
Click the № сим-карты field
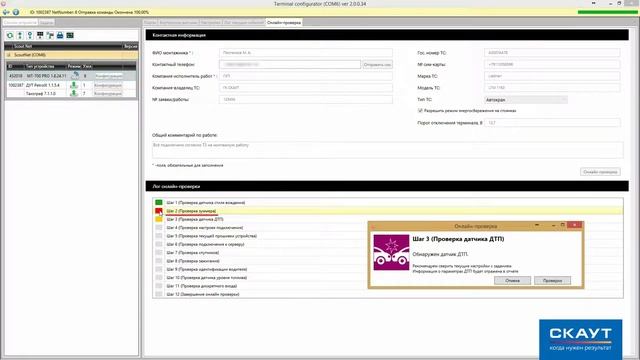tap(552, 64)
